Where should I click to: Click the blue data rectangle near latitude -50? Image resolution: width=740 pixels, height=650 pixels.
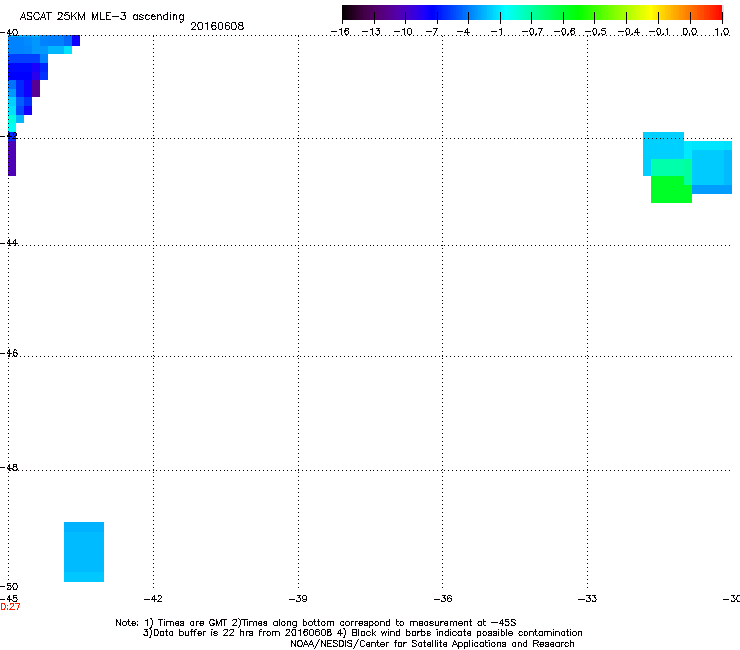click(84, 552)
